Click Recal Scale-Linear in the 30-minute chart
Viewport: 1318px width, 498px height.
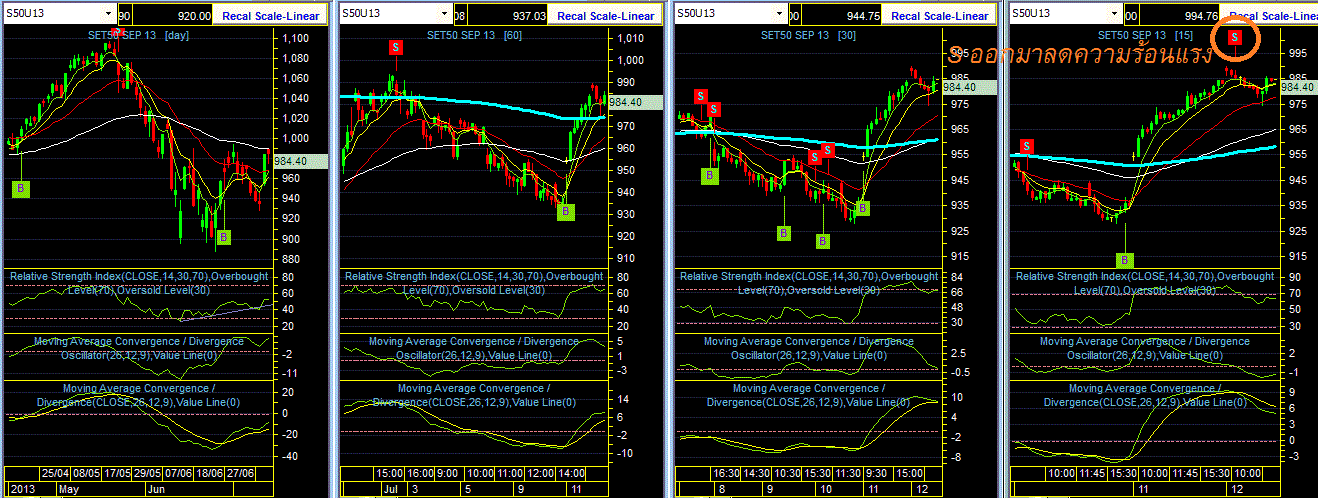940,16
